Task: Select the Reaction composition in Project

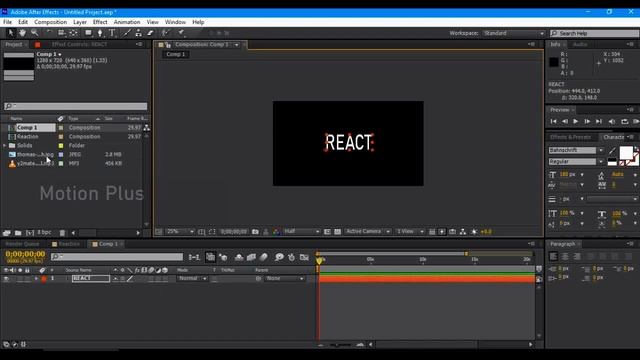Action: 28,137
